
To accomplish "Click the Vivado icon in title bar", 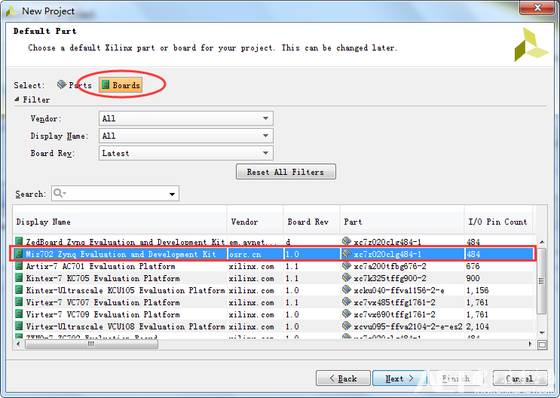I will 11,11.
